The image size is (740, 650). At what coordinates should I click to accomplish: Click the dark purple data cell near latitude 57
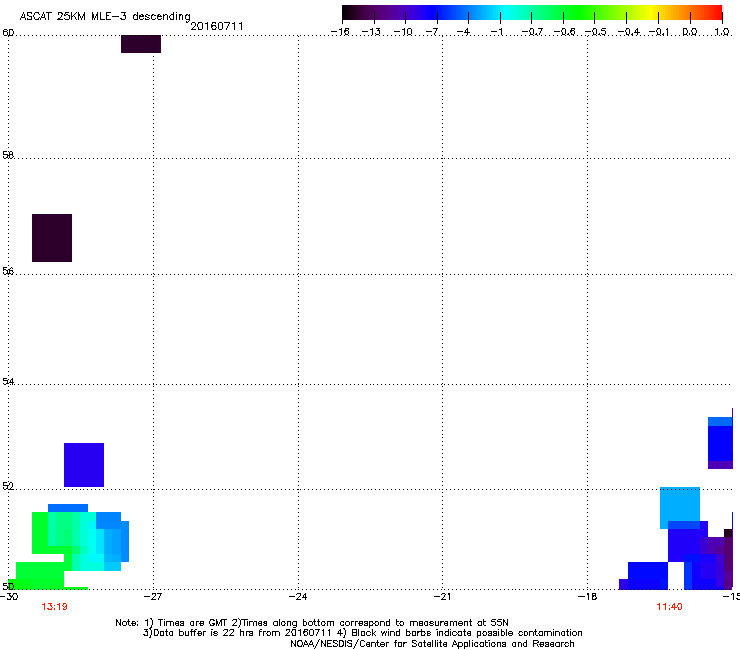point(52,238)
